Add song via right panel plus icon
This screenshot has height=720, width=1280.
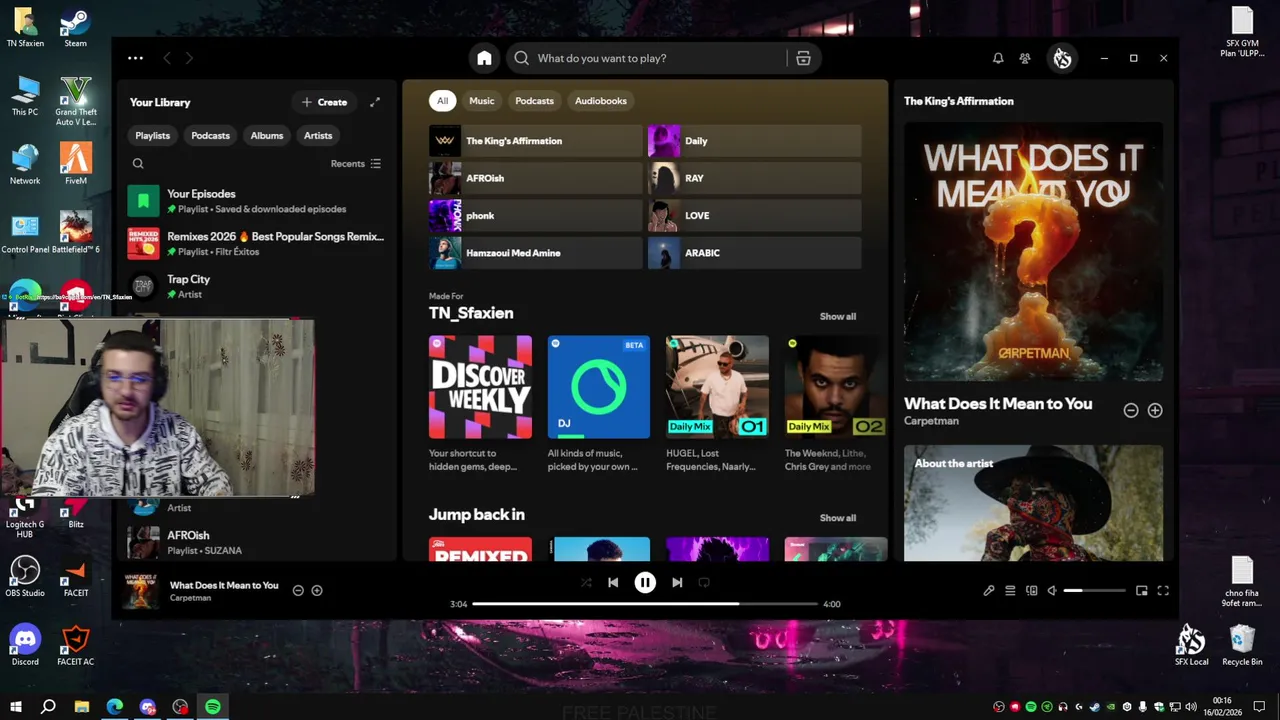(1155, 410)
